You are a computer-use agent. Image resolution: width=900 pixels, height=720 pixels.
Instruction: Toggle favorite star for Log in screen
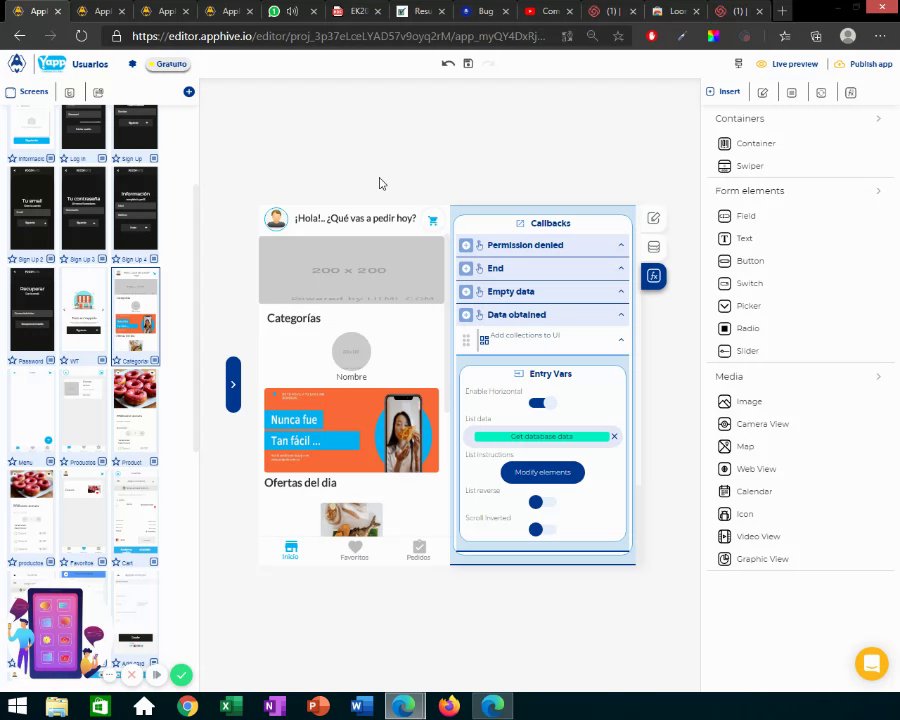pyautogui.click(x=64, y=158)
